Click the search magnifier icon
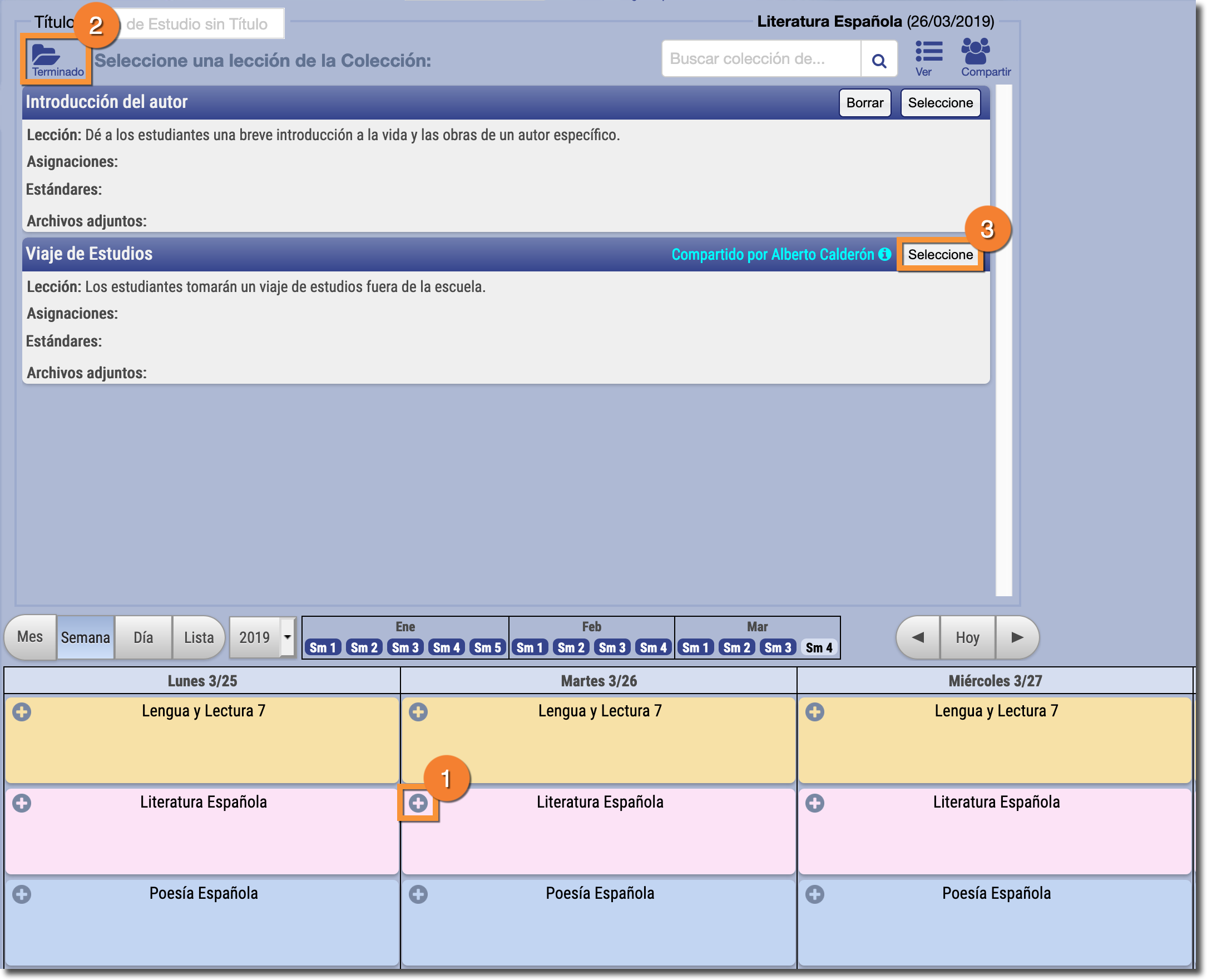 878,60
